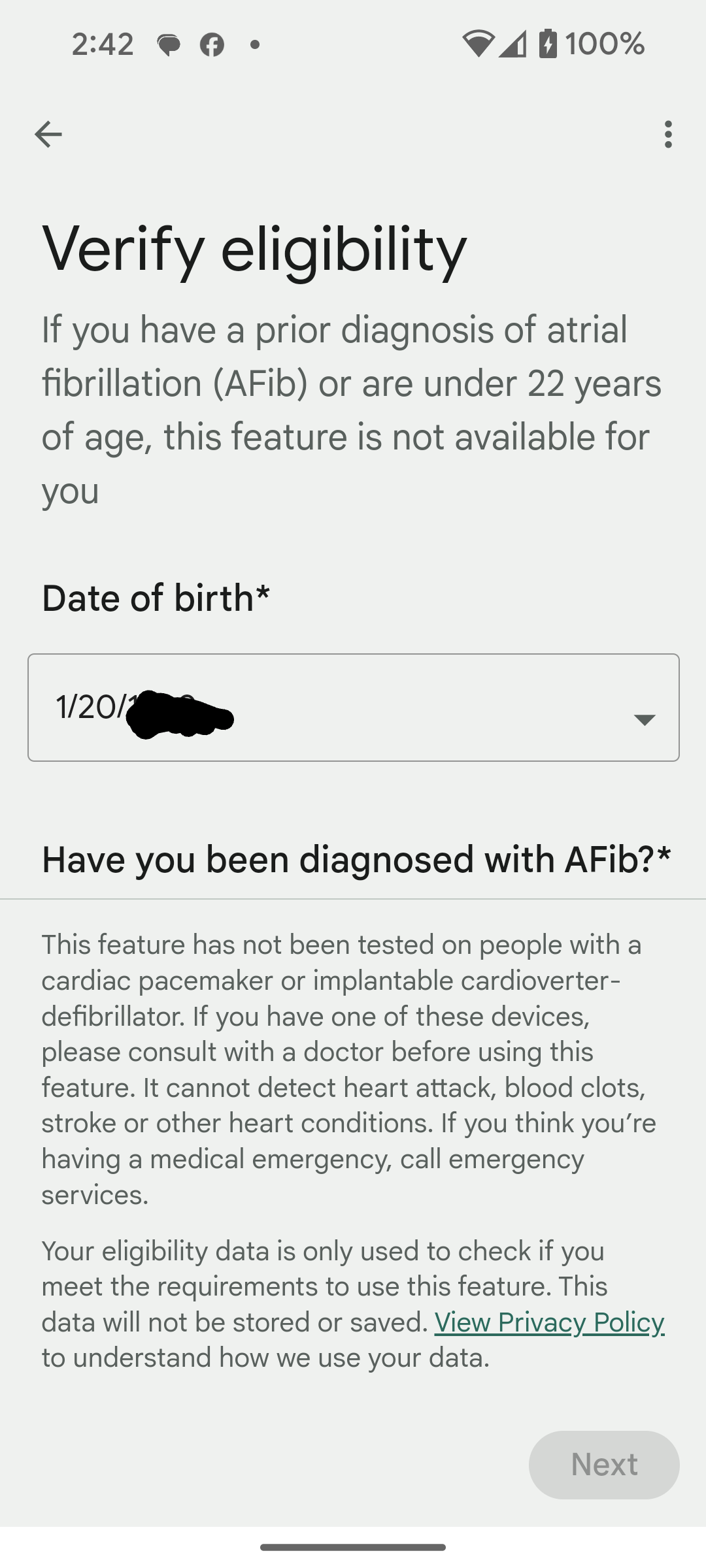
Task: Tap the Wi-Fi status icon
Action: coord(478,44)
